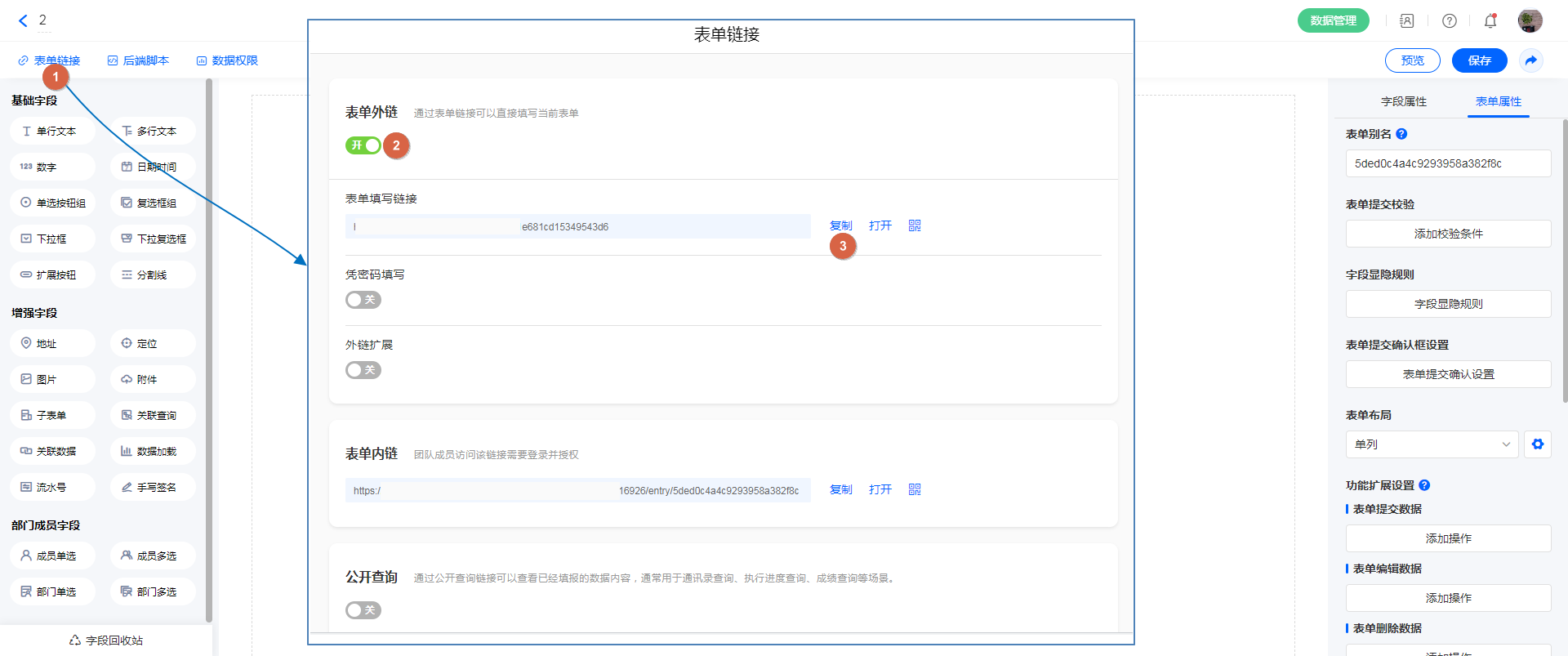
Task: Open the 后端脚本 tab
Action: tap(138, 60)
